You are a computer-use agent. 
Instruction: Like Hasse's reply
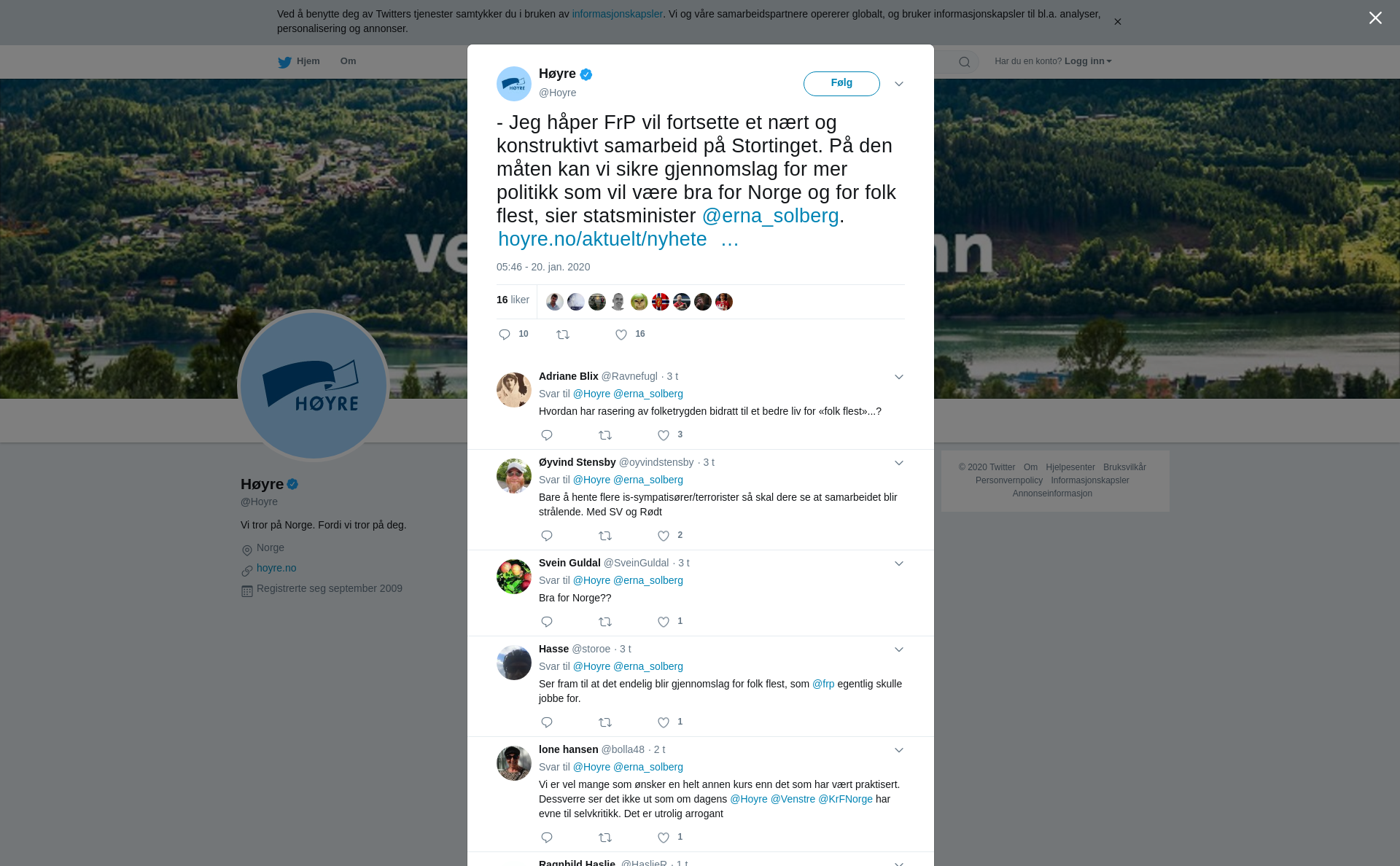(x=664, y=722)
